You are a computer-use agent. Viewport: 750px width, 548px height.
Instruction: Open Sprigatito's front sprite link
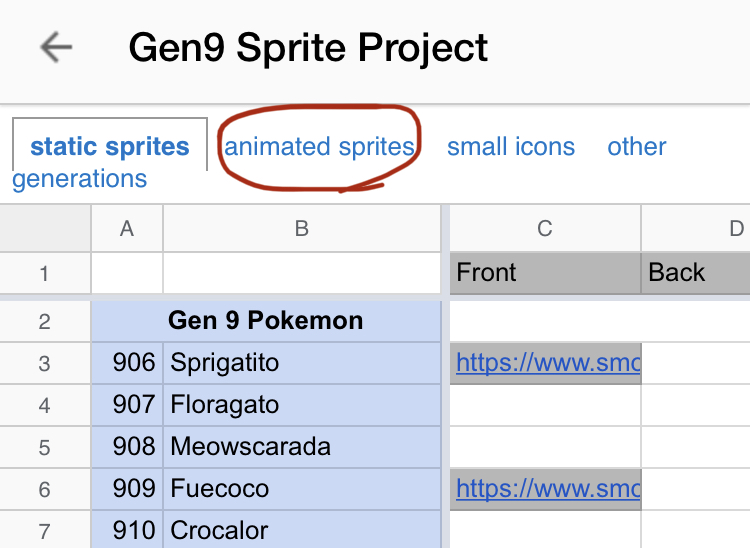(546, 363)
